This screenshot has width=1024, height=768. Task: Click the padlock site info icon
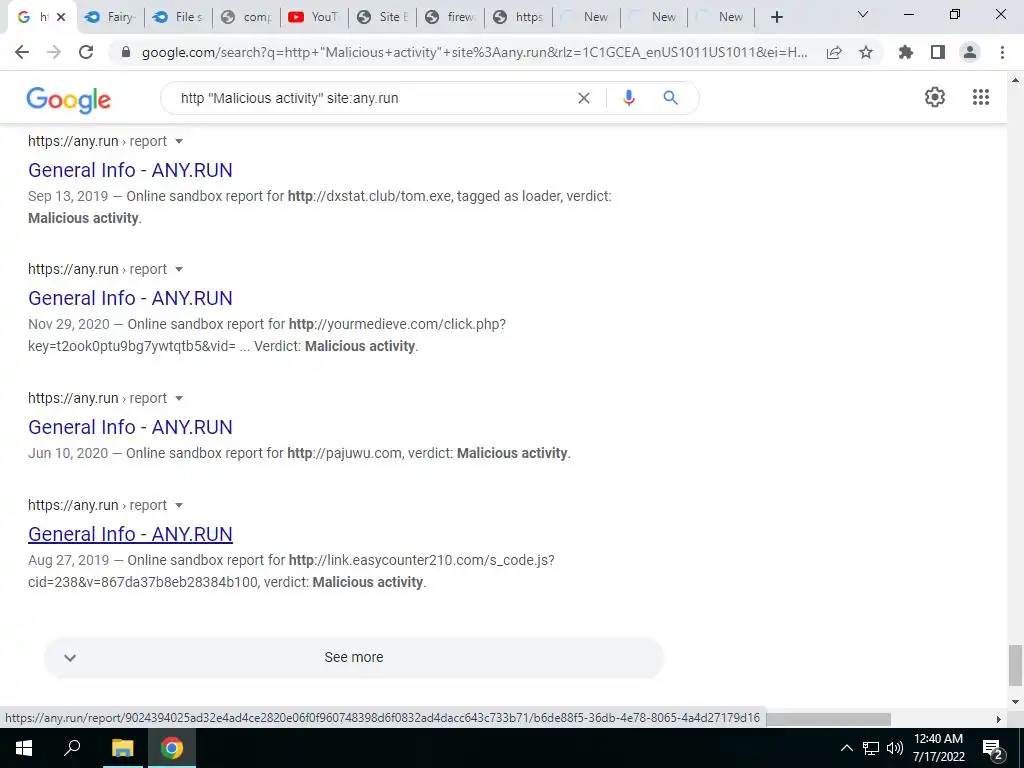tap(126, 52)
